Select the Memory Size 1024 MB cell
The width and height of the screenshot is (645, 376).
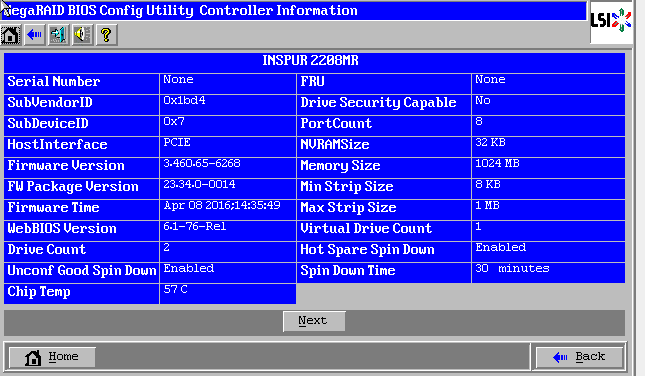pyautogui.click(x=548, y=168)
